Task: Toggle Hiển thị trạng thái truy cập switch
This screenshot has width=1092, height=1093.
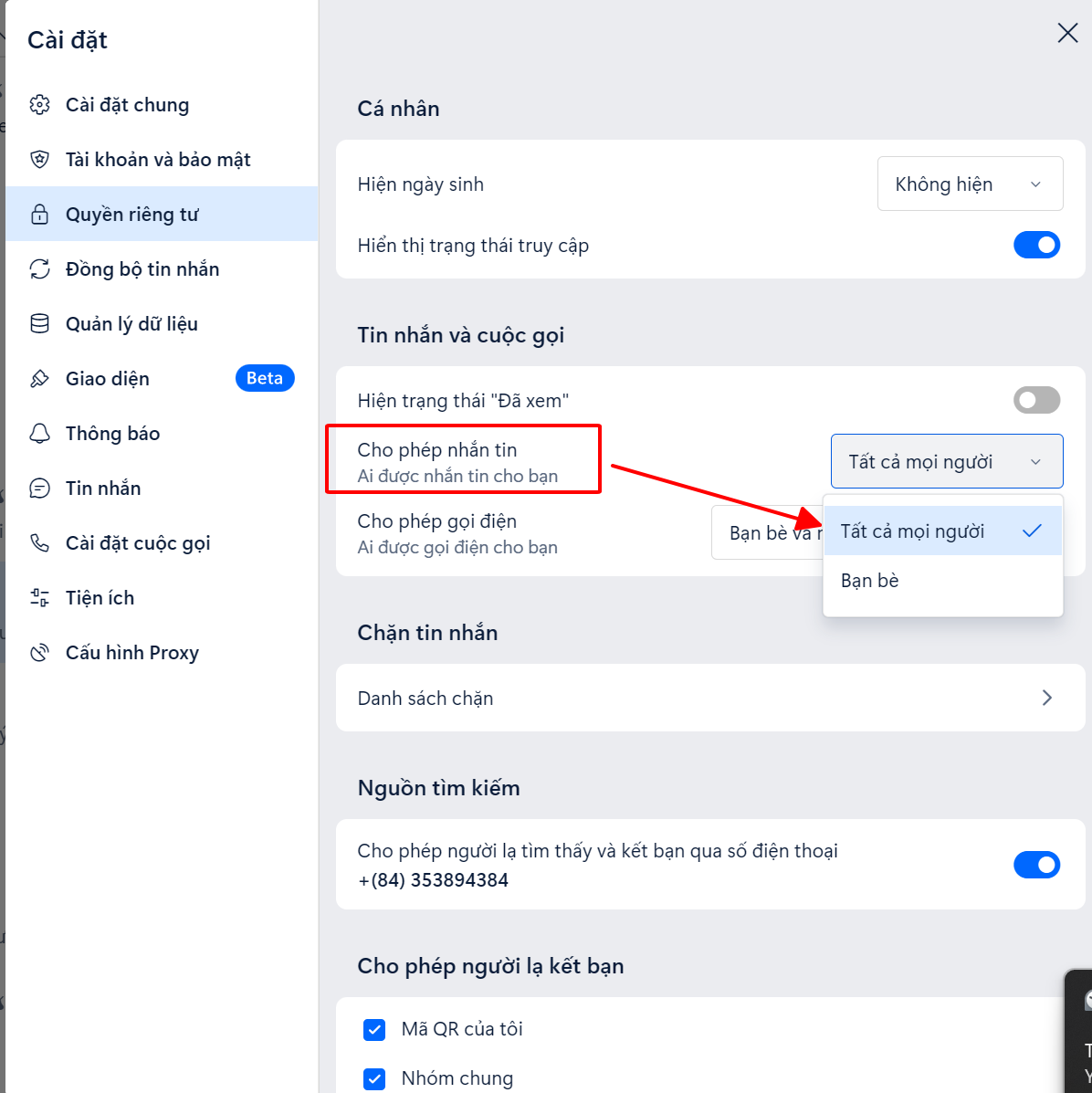Action: pyautogui.click(x=1036, y=245)
